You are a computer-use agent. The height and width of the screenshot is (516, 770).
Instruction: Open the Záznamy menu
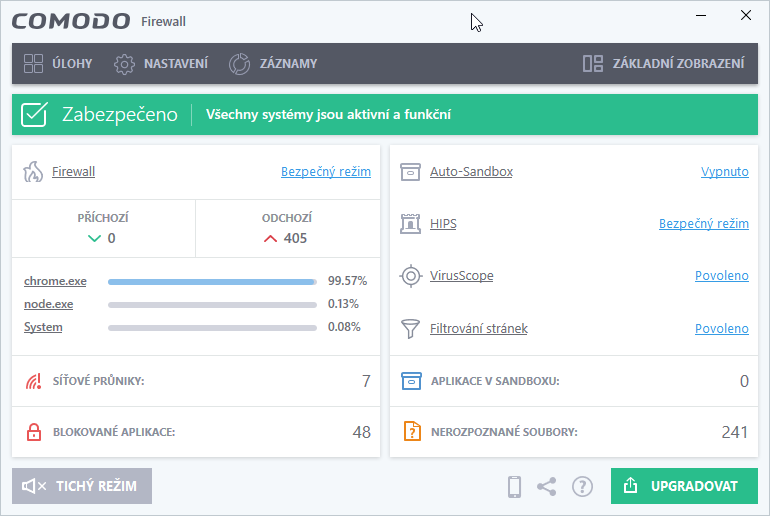(273, 64)
